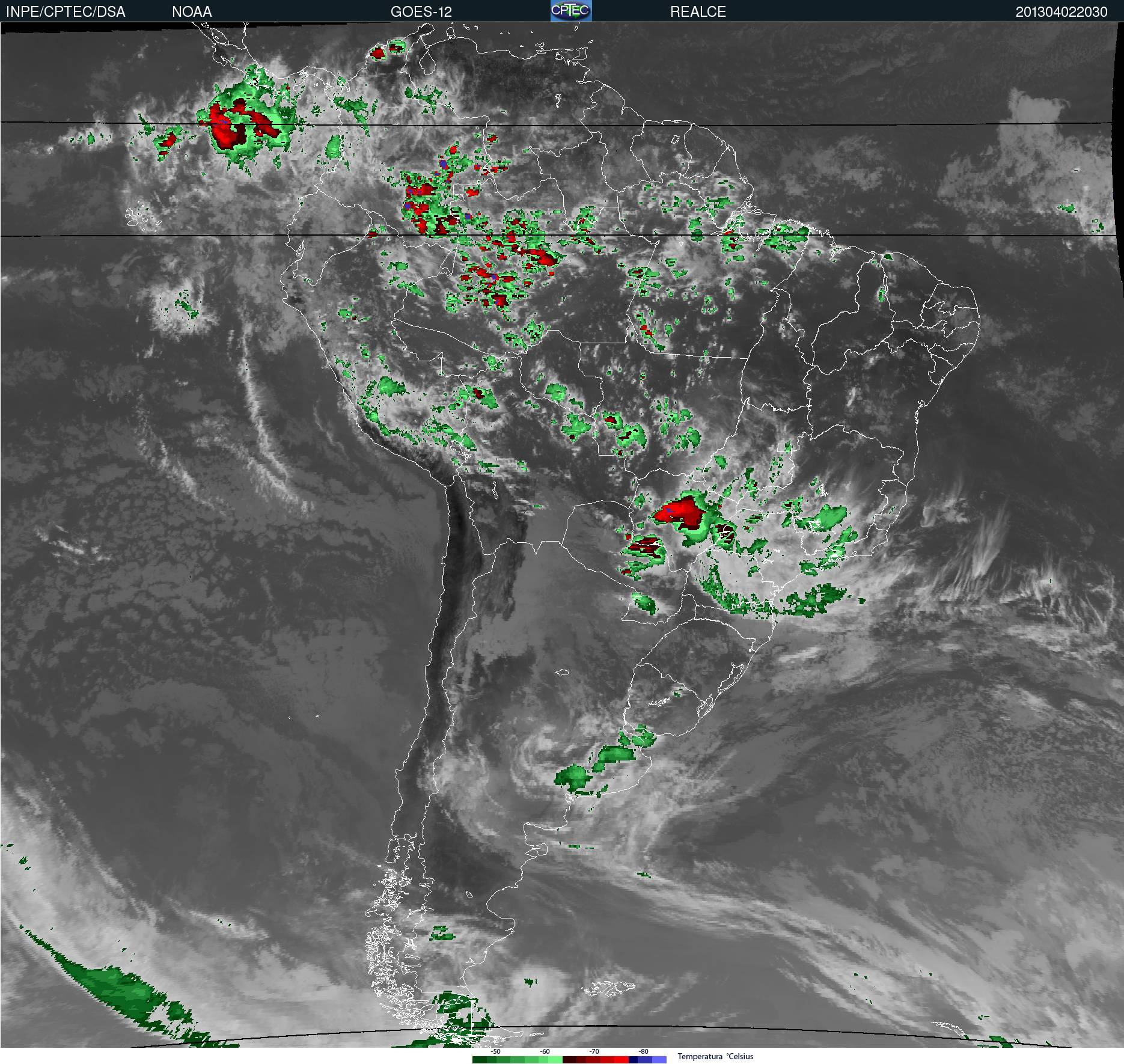Click the -60 tick on the color scale
1124x1064 pixels.
[545, 1051]
